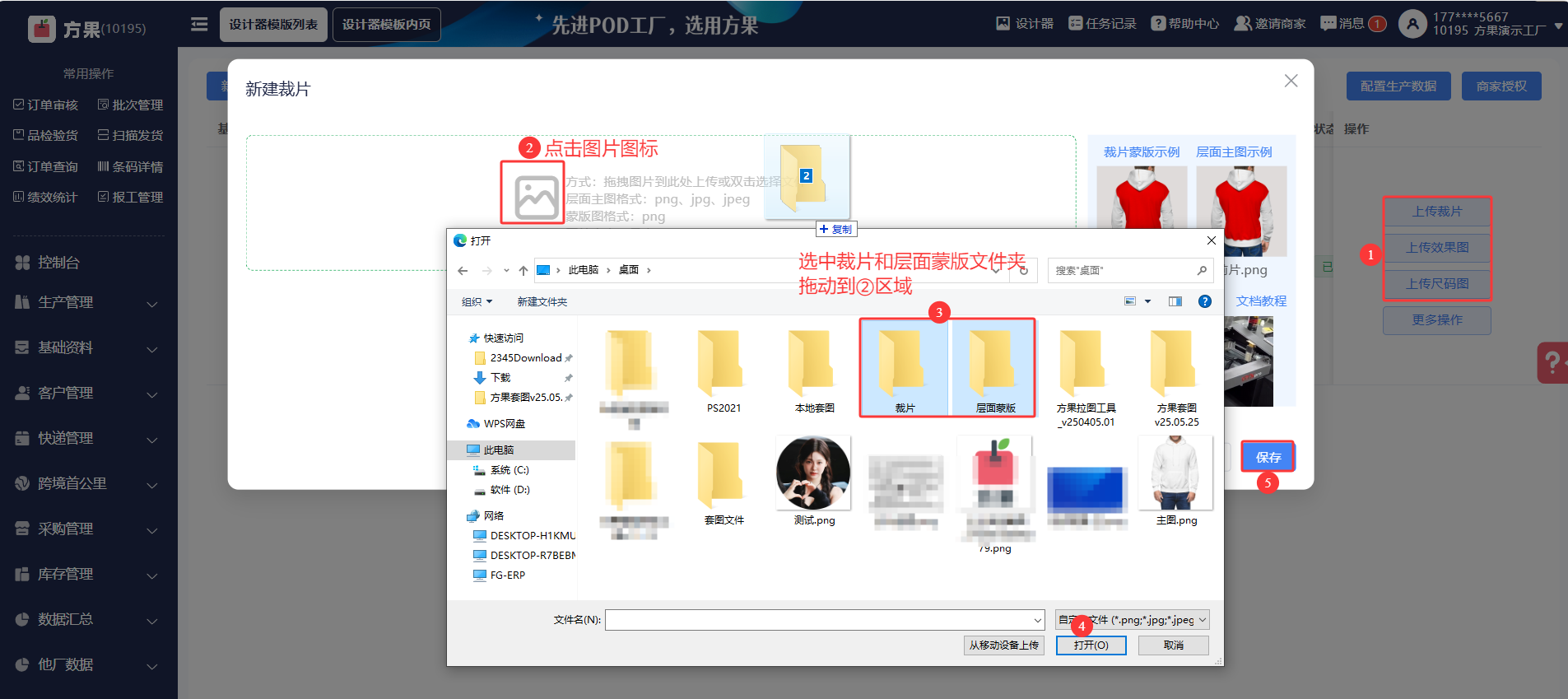The image size is (1568, 699).
Task: Switch to 设计器模板内页 tab
Action: 387,24
